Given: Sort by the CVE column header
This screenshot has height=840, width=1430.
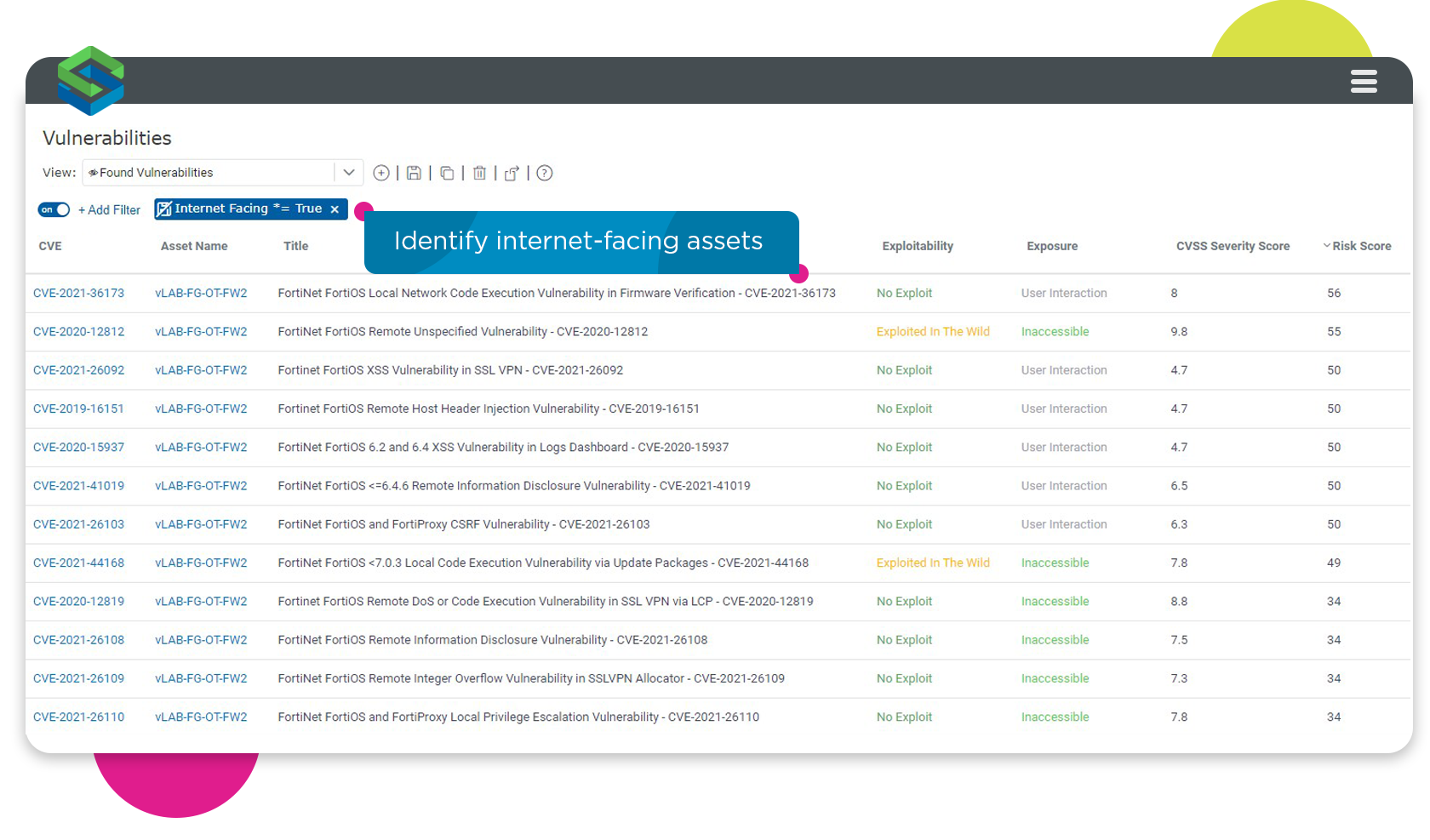Looking at the screenshot, I should [x=50, y=246].
